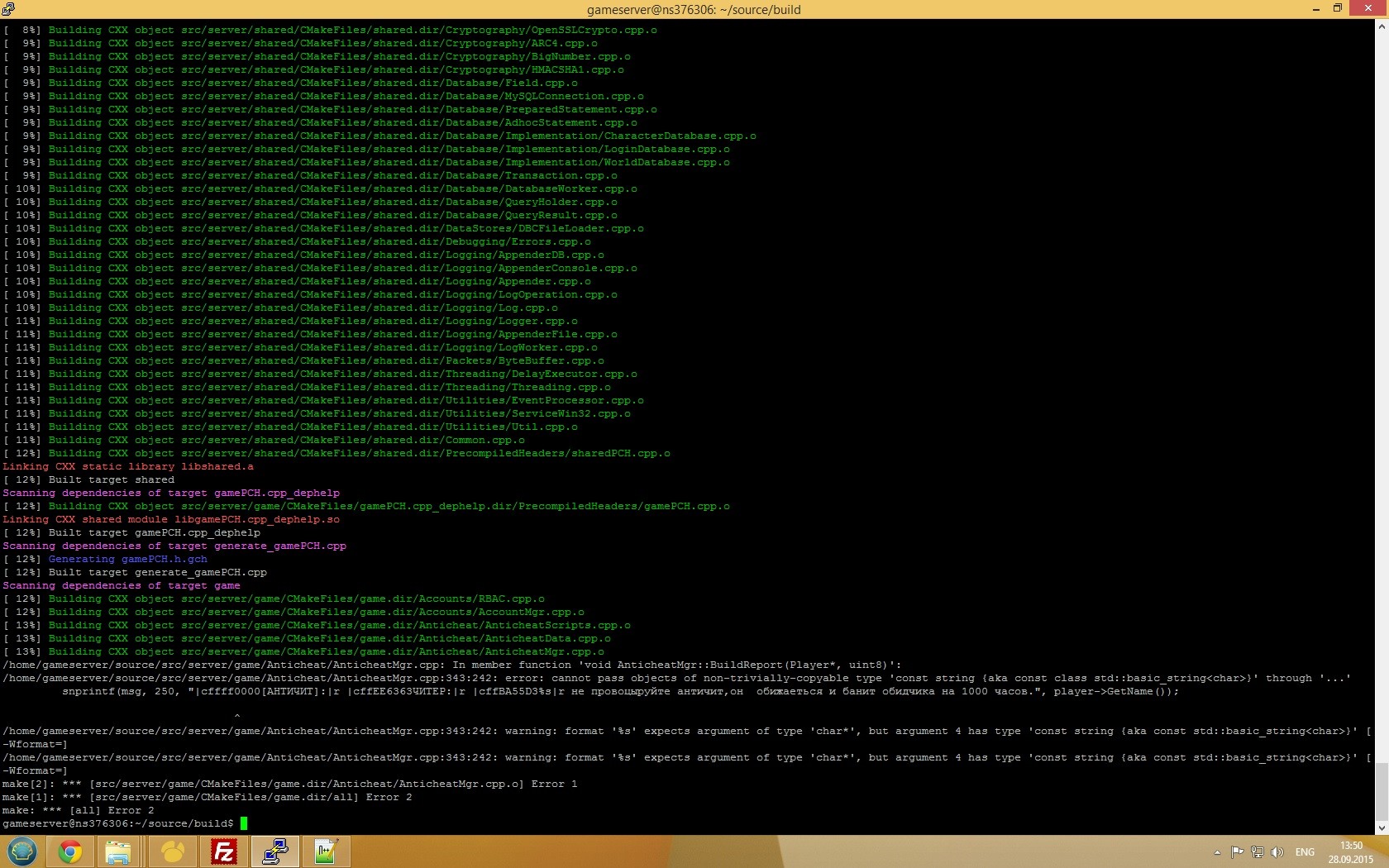The width and height of the screenshot is (1389, 868).
Task: Launch FileZilla from the taskbar
Action: (223, 851)
